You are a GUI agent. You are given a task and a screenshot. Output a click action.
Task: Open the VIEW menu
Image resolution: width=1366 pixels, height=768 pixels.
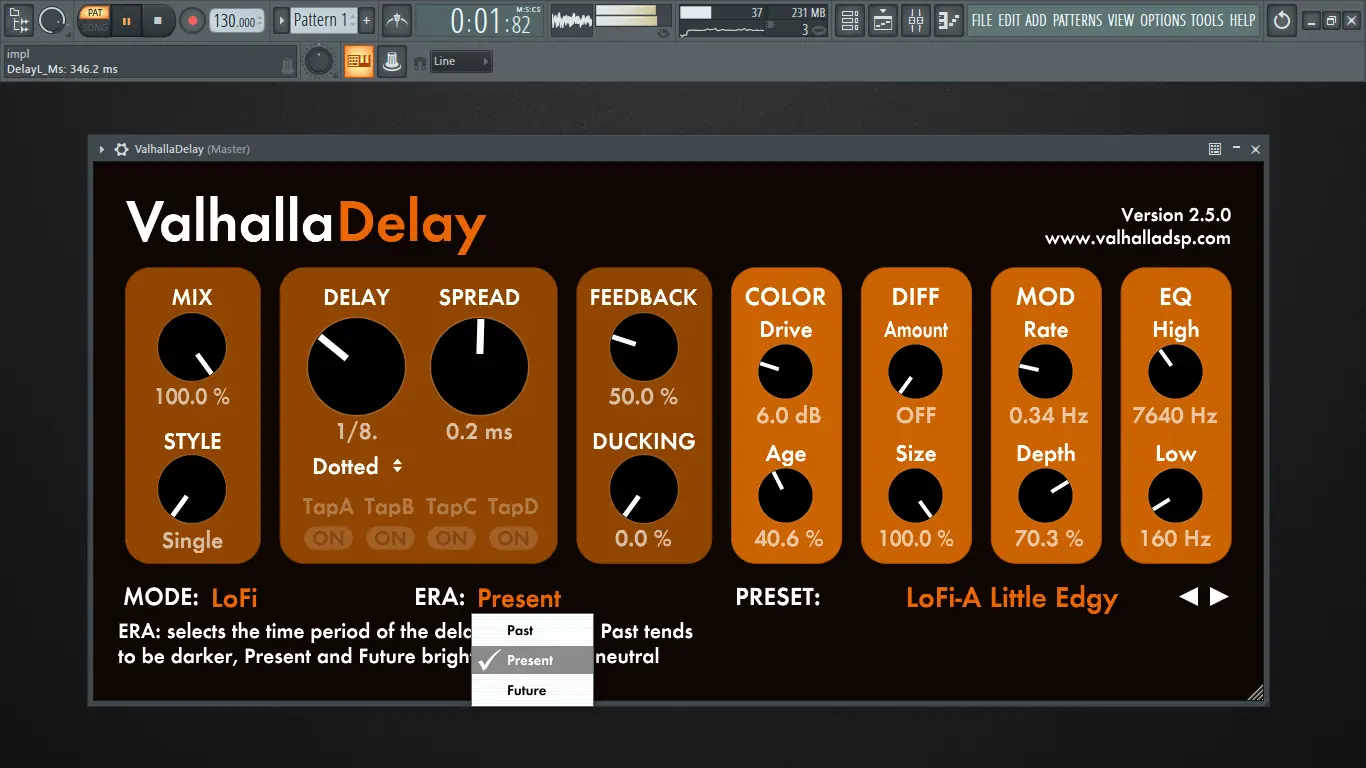[1121, 20]
